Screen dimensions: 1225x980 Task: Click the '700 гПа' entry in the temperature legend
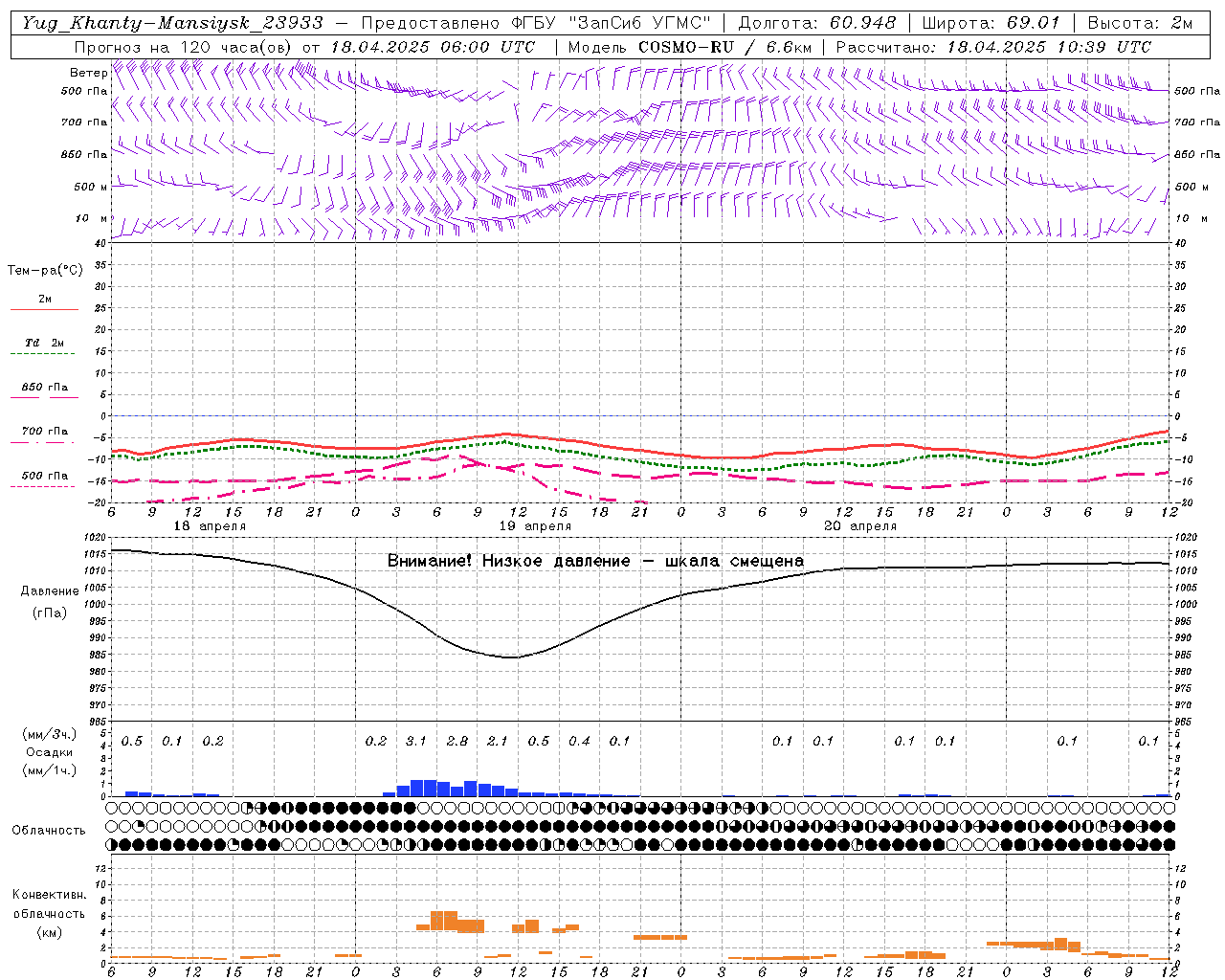44,432
